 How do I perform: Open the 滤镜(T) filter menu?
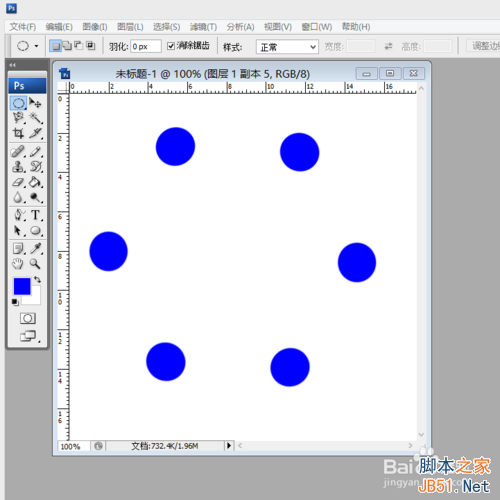pos(203,27)
